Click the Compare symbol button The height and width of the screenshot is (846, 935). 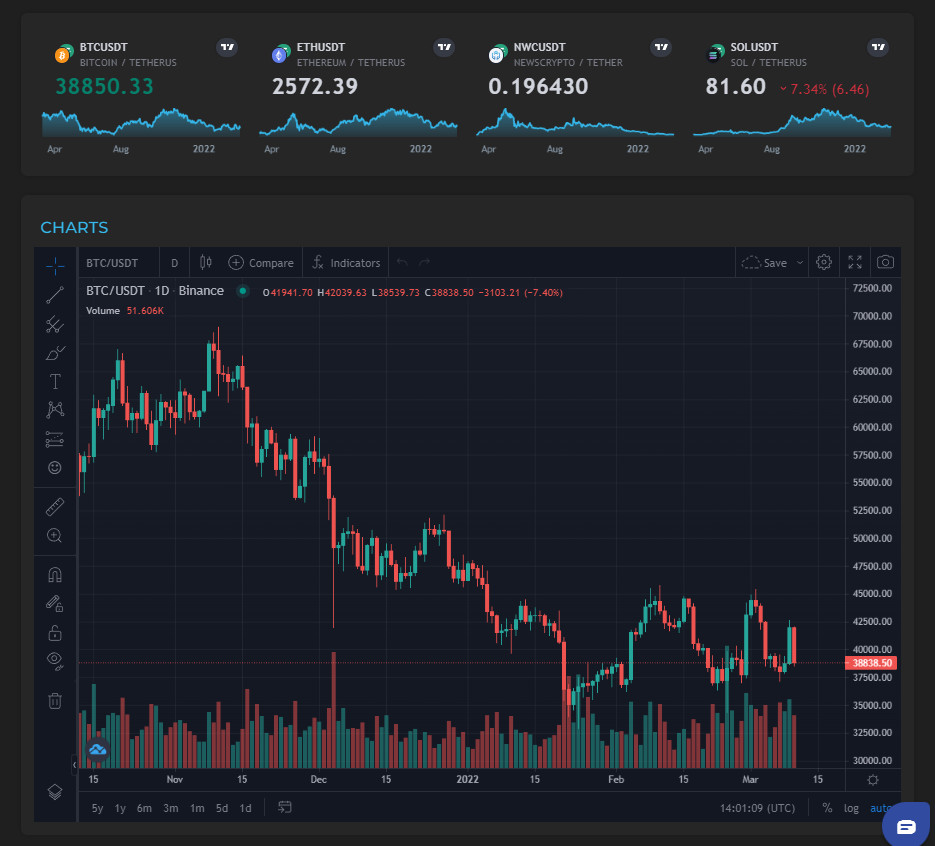261,263
